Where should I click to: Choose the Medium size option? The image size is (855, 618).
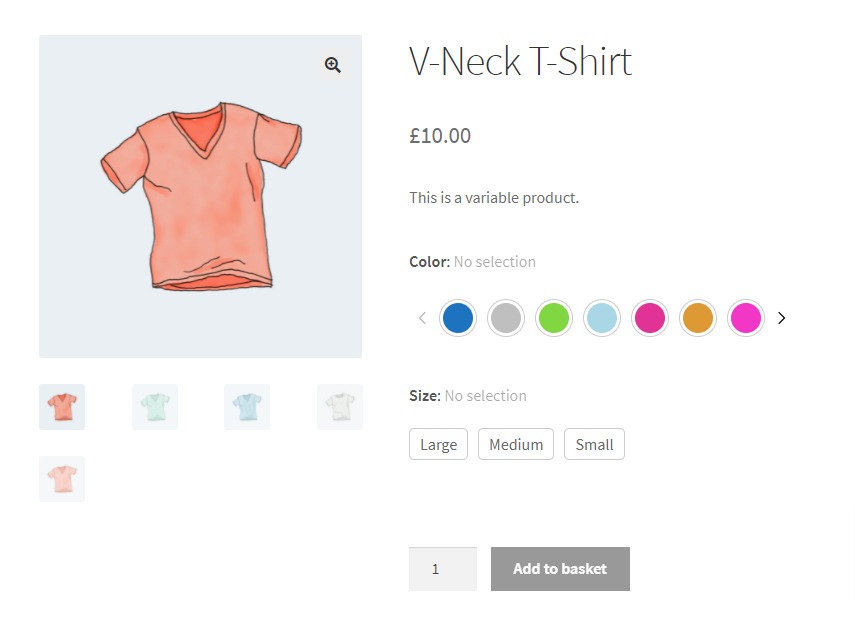point(516,444)
